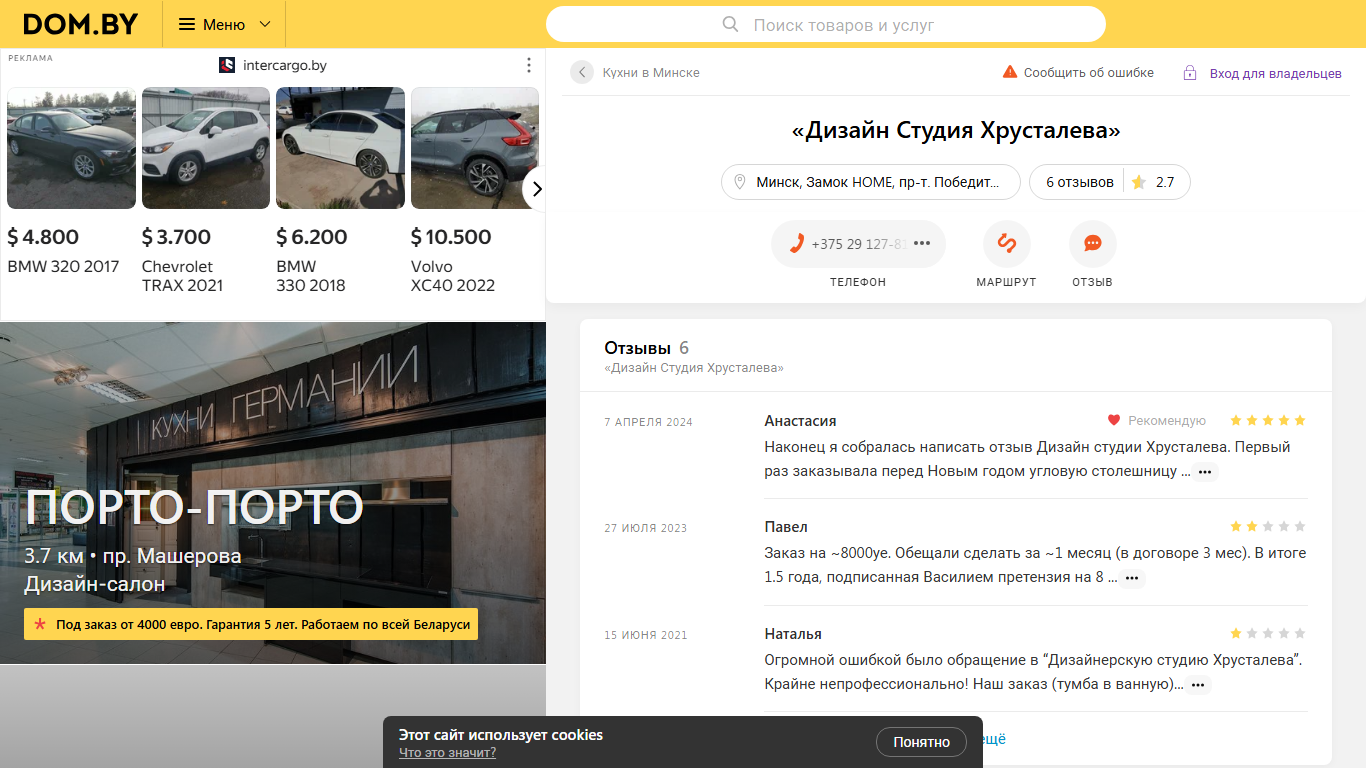This screenshot has width=1366, height=768.
Task: Click the warning triangle error icon
Action: [1010, 72]
